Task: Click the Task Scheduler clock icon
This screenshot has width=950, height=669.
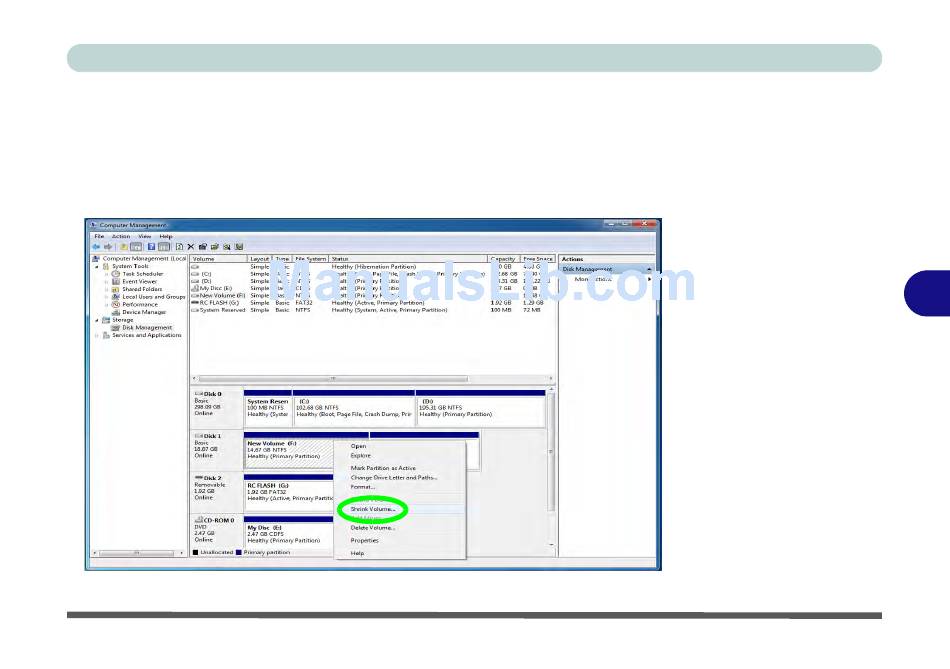Action: pos(116,274)
